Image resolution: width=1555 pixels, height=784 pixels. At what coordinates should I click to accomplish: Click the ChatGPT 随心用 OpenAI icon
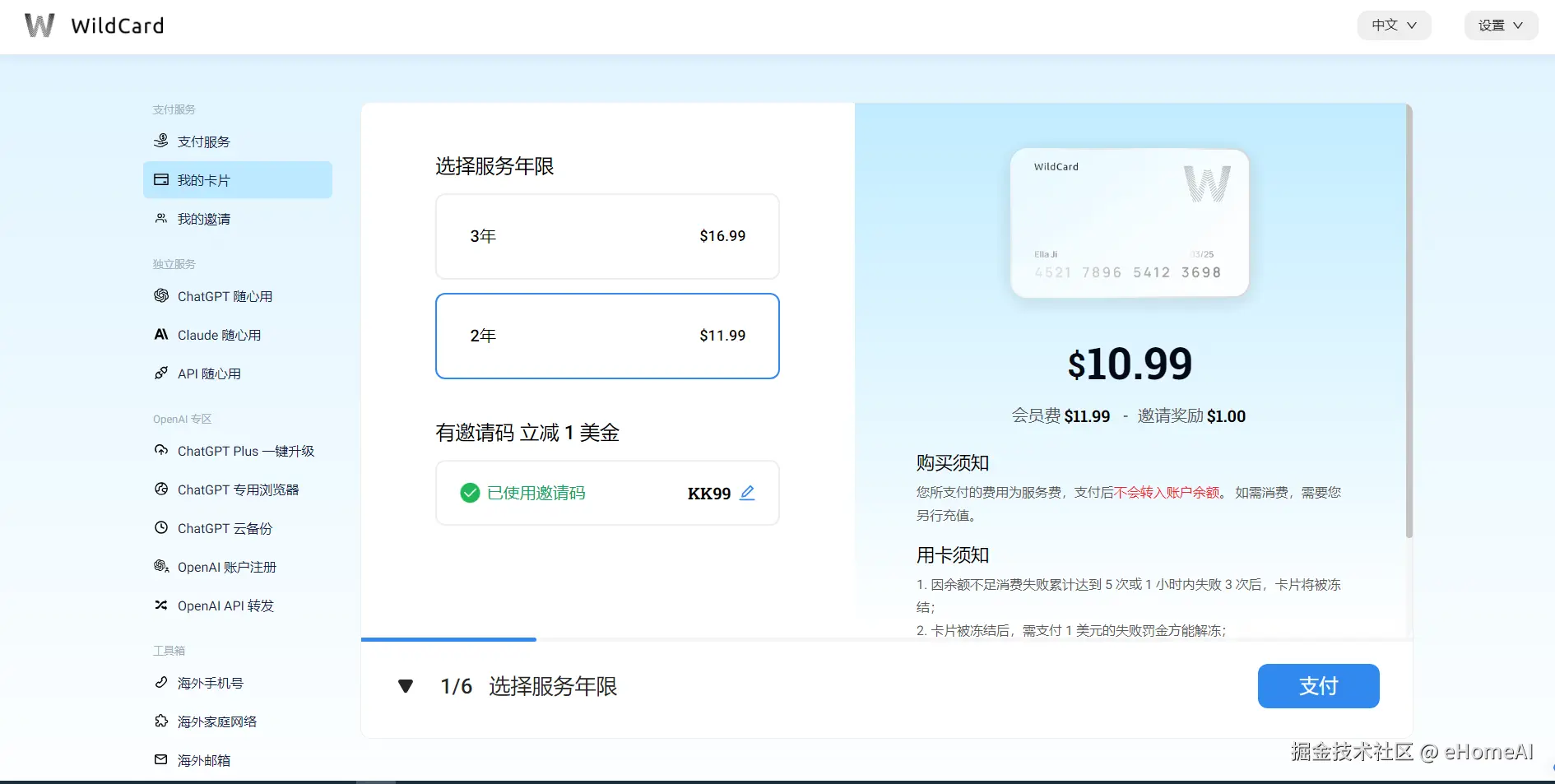(x=161, y=296)
